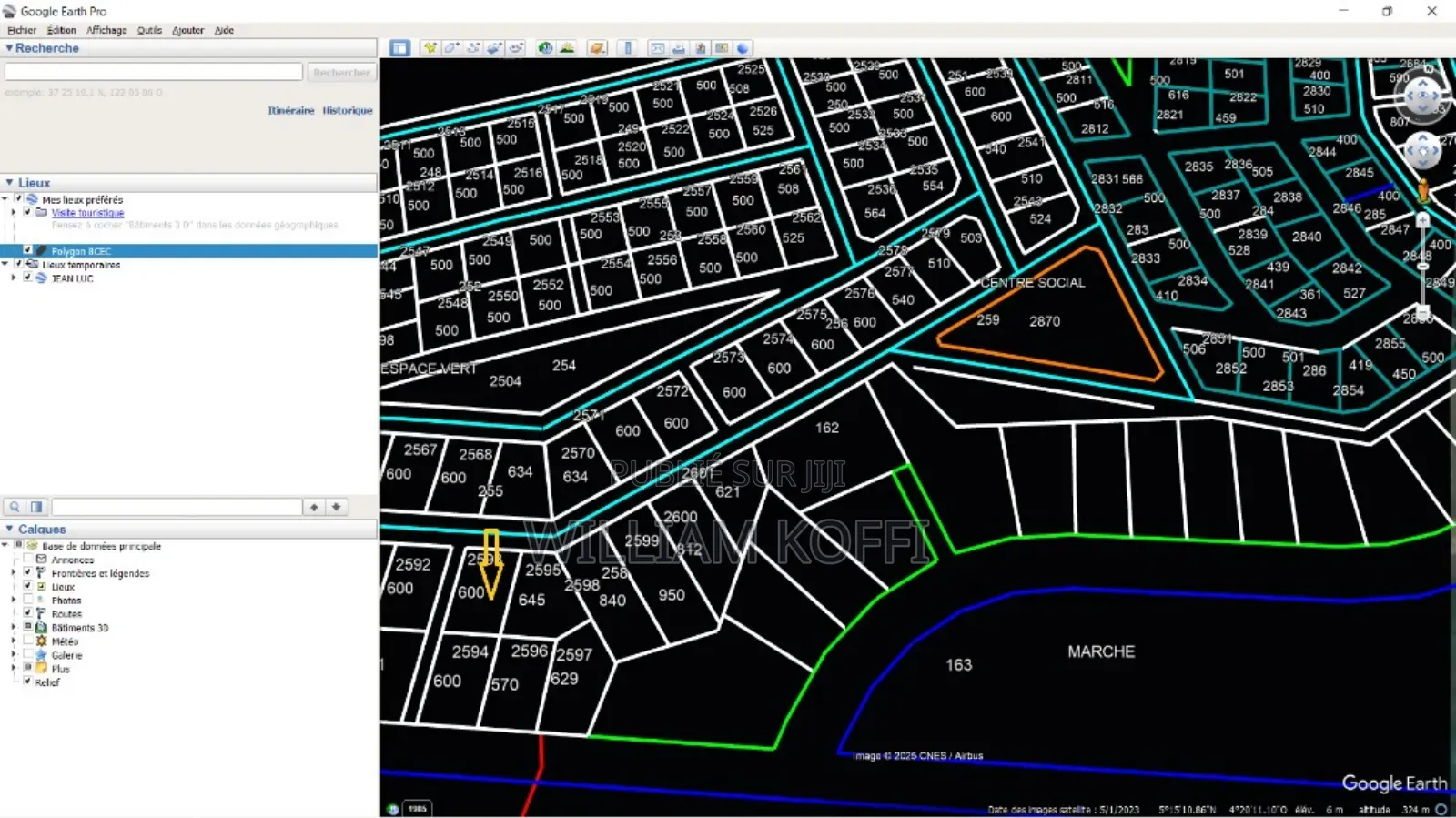Open the historical imagery clock tool
This screenshot has height=818, width=1456.
click(545, 48)
